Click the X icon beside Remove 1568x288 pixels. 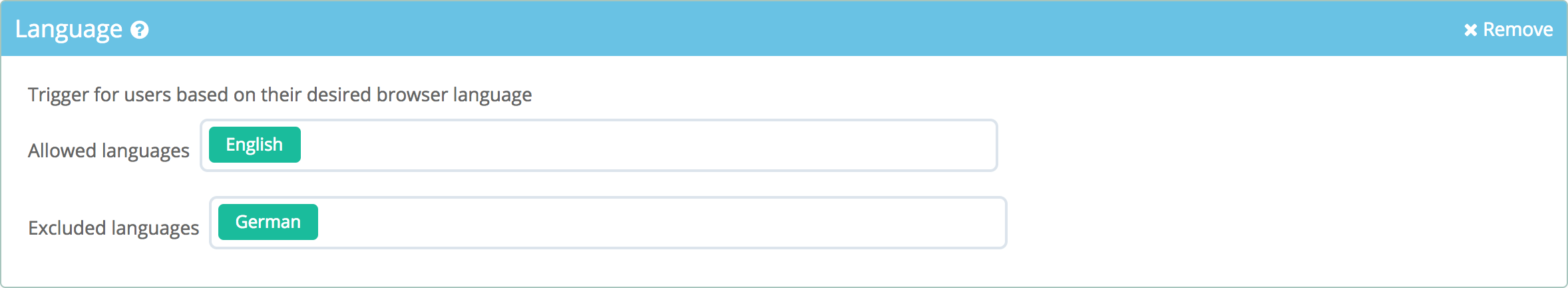[x=1471, y=30]
